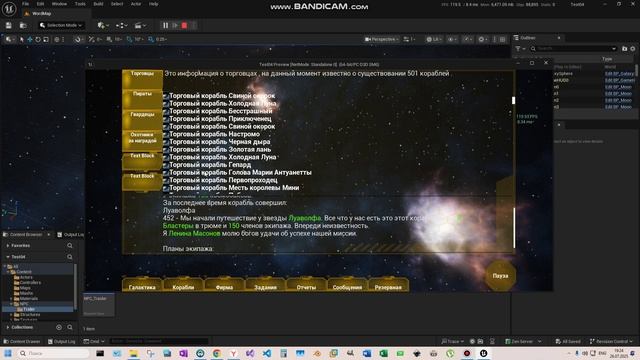Image resolution: width=640 pixels, height=360 pixels.
Task: Open viewport settings gear dropdown
Action: coord(483,39)
